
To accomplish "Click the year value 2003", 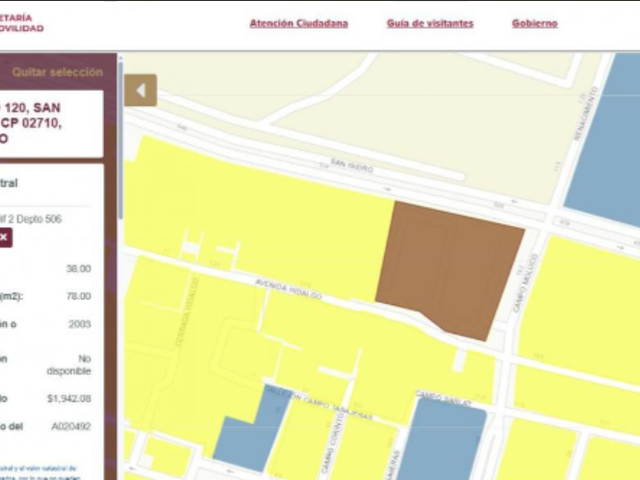I will click(x=80, y=324).
